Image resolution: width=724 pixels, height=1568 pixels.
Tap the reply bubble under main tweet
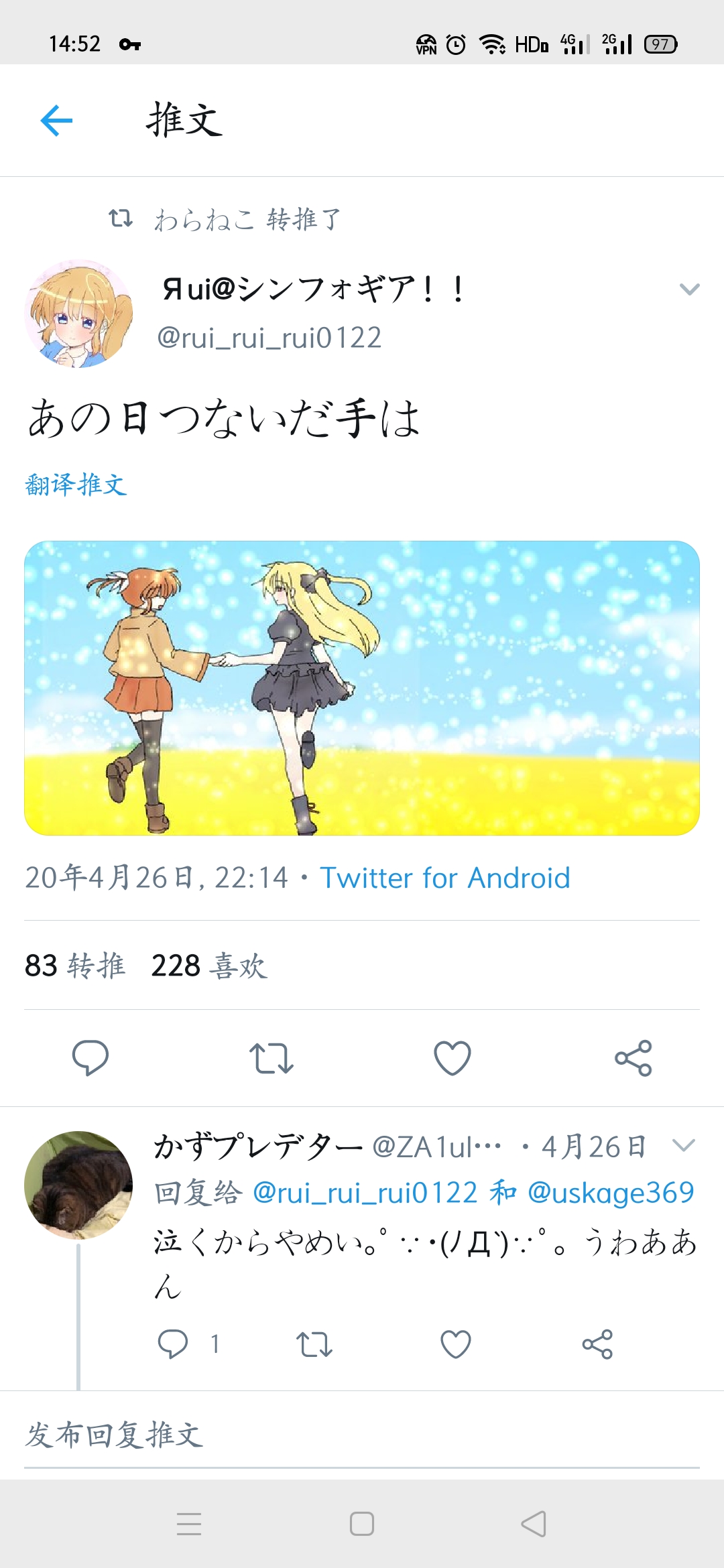pyautogui.click(x=90, y=1058)
